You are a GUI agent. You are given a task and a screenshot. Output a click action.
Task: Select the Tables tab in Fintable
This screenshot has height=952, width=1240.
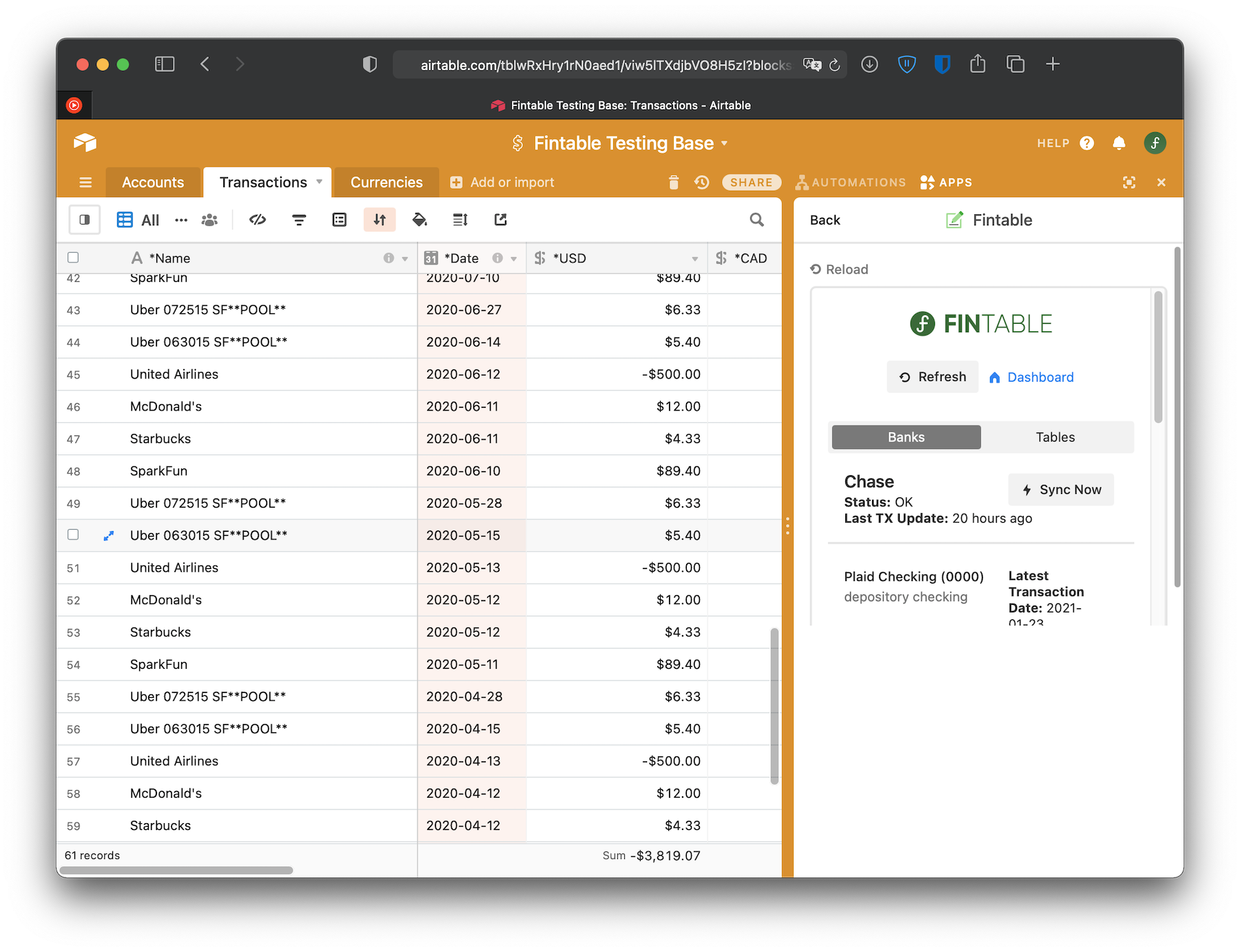[x=1055, y=437]
